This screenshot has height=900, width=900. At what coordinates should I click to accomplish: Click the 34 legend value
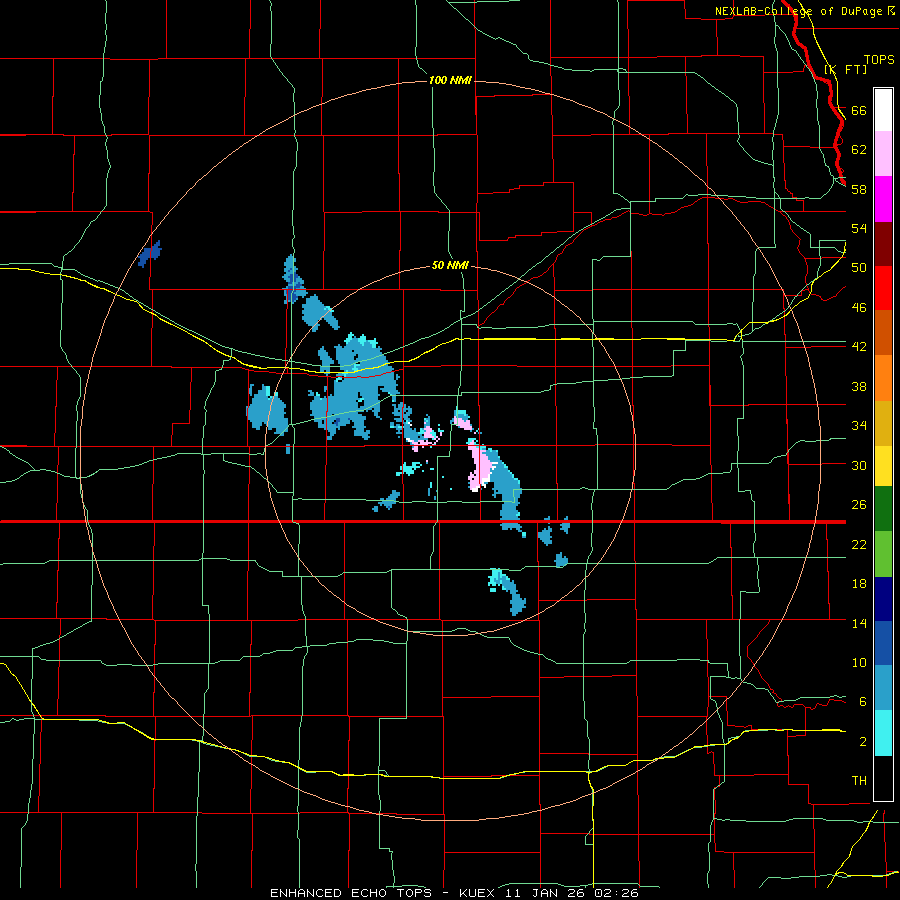(x=859, y=426)
